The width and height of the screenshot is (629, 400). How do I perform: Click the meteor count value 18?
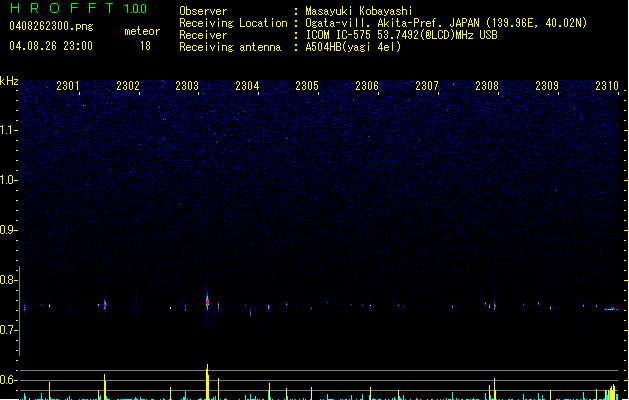[145, 46]
